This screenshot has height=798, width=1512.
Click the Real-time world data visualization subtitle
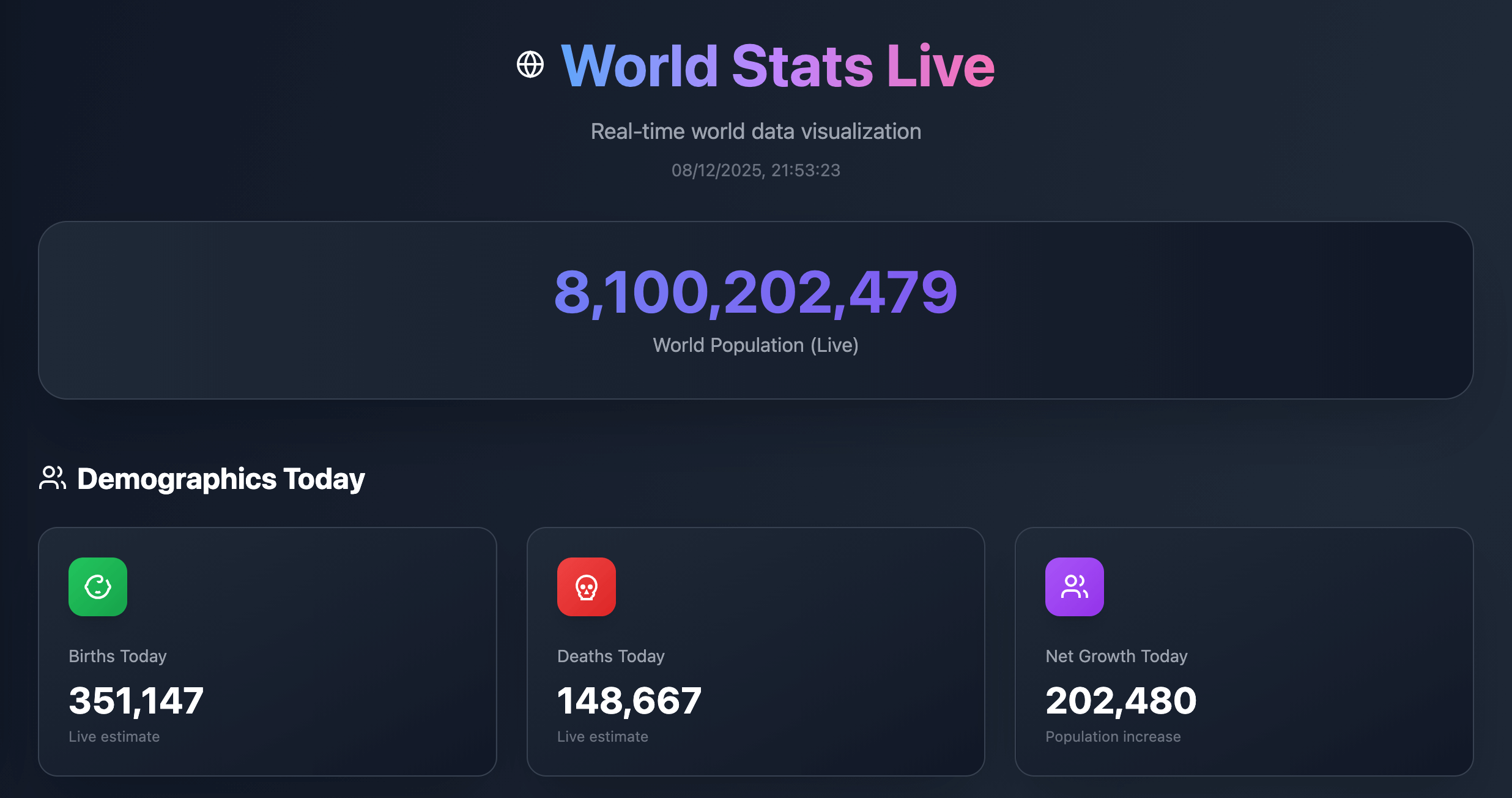[x=755, y=132]
